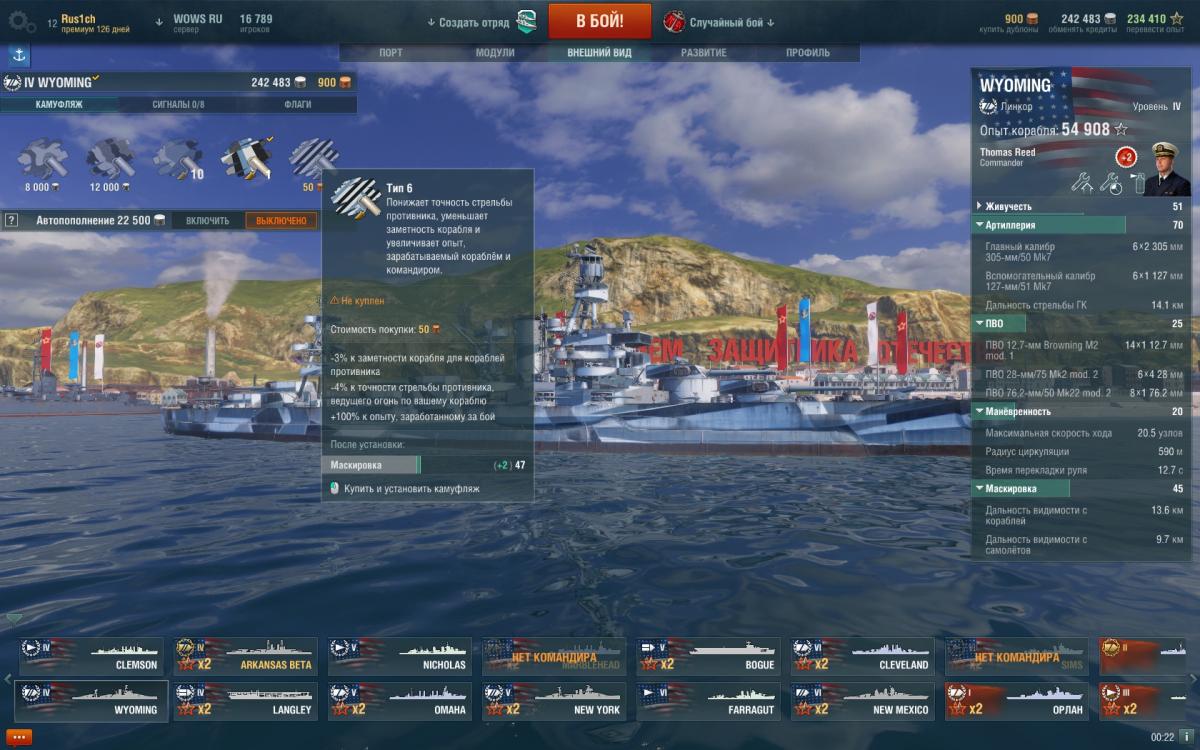Open the orange chat button at bottom-left
1200x750 pixels.
click(x=19, y=737)
